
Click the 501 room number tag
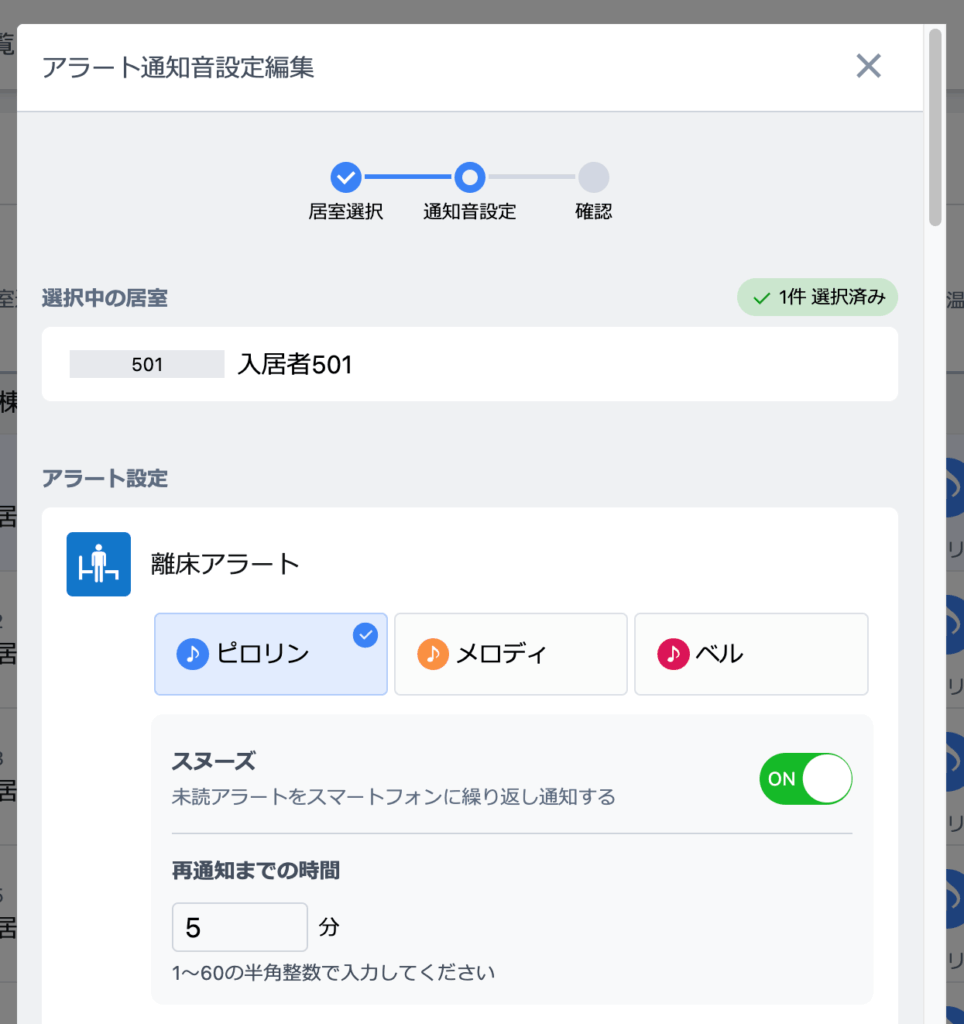point(146,364)
